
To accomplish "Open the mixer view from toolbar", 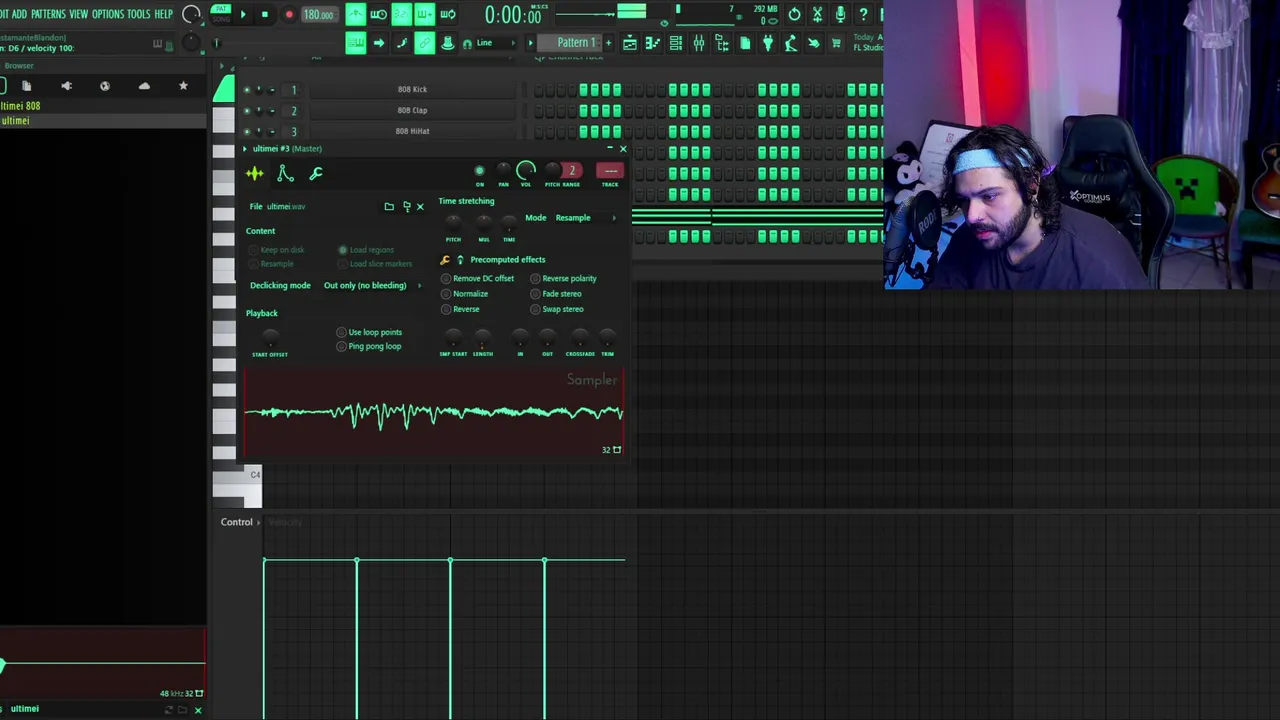I will 698,43.
